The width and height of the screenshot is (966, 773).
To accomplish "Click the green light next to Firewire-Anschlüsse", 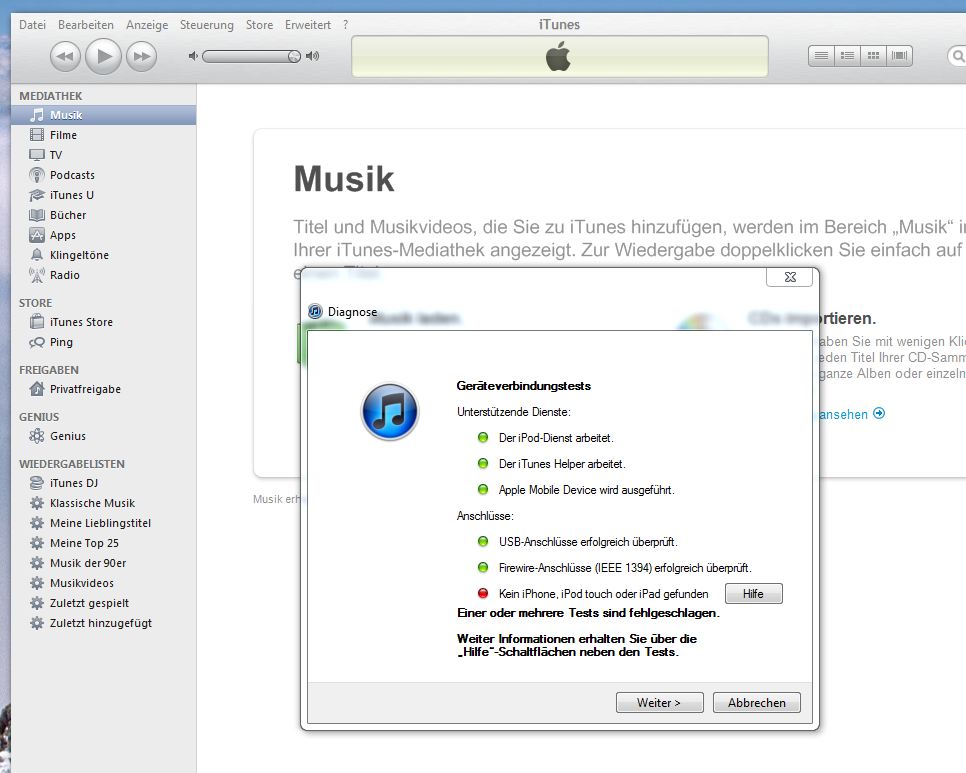I will [483, 567].
